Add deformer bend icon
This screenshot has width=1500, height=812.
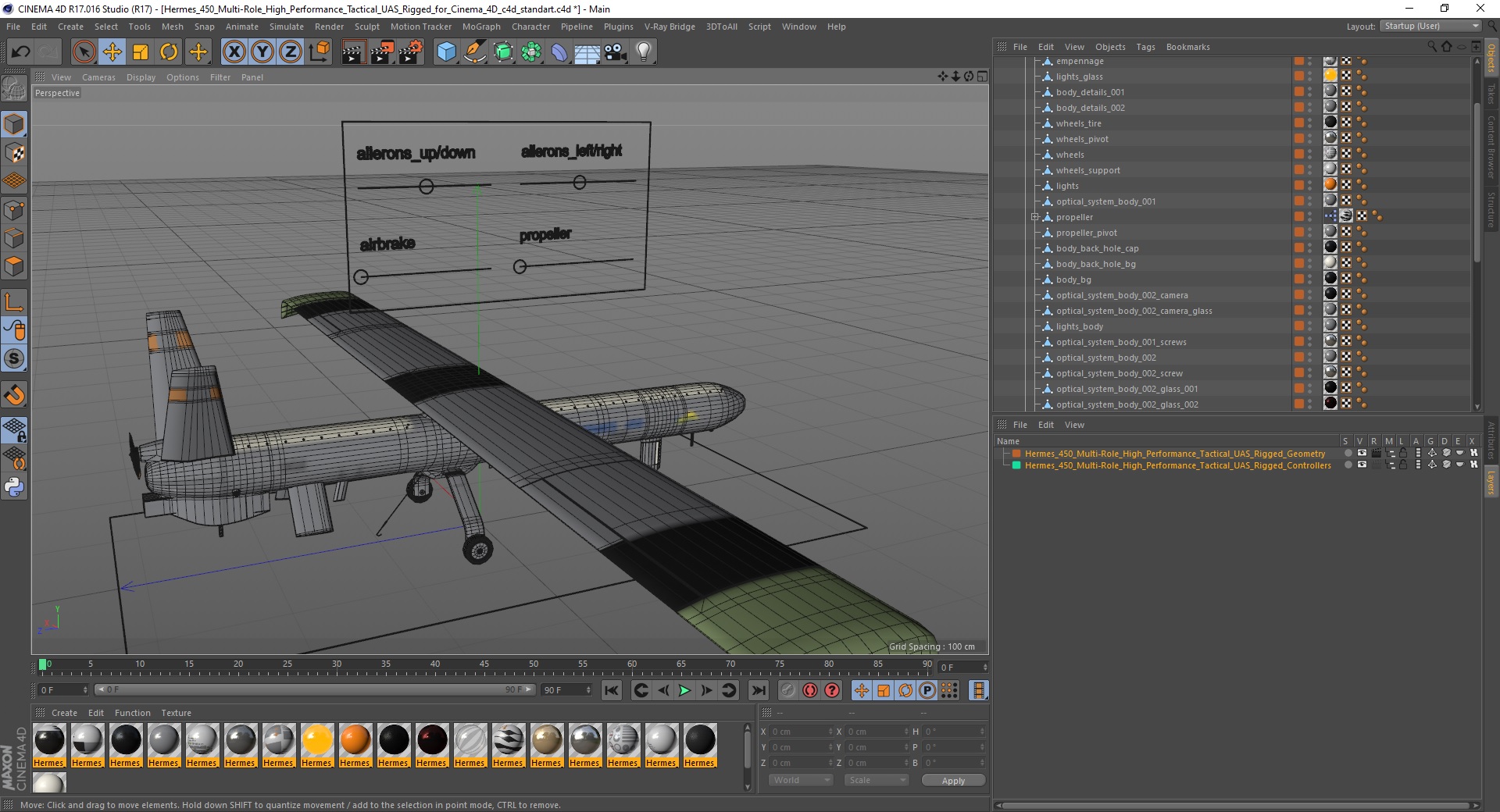click(559, 52)
